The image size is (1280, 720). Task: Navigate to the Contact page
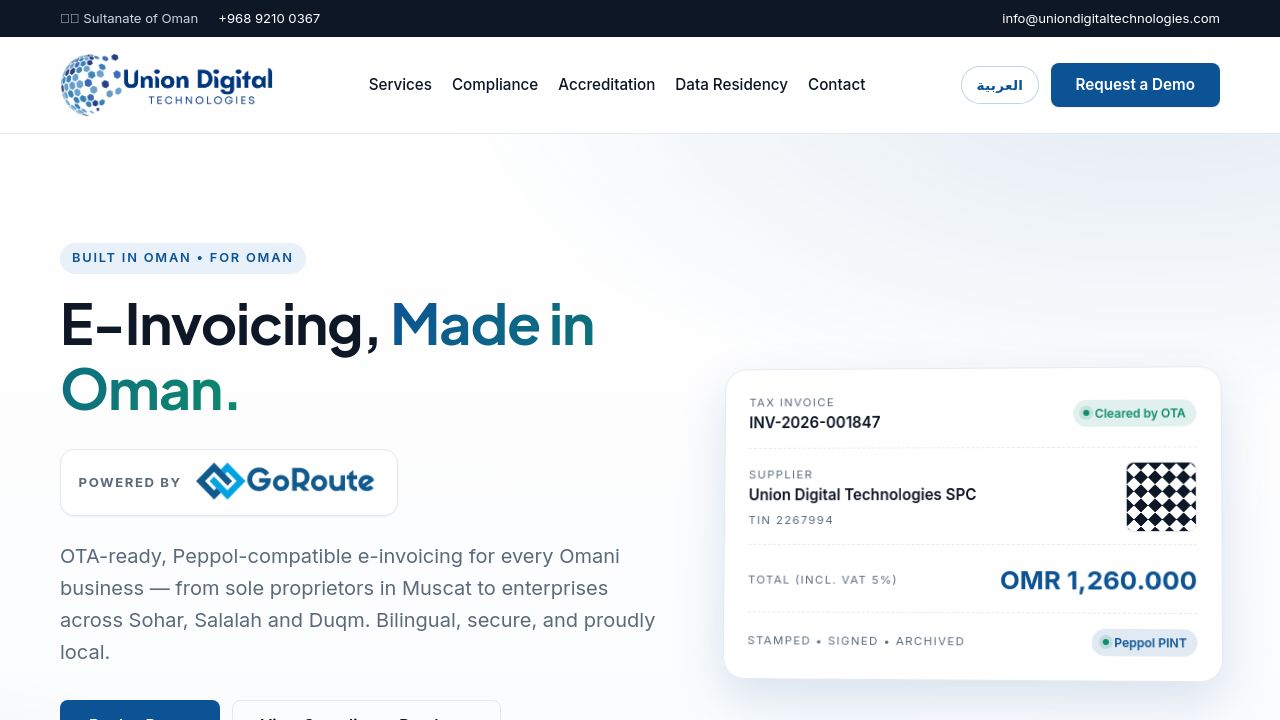(x=837, y=85)
